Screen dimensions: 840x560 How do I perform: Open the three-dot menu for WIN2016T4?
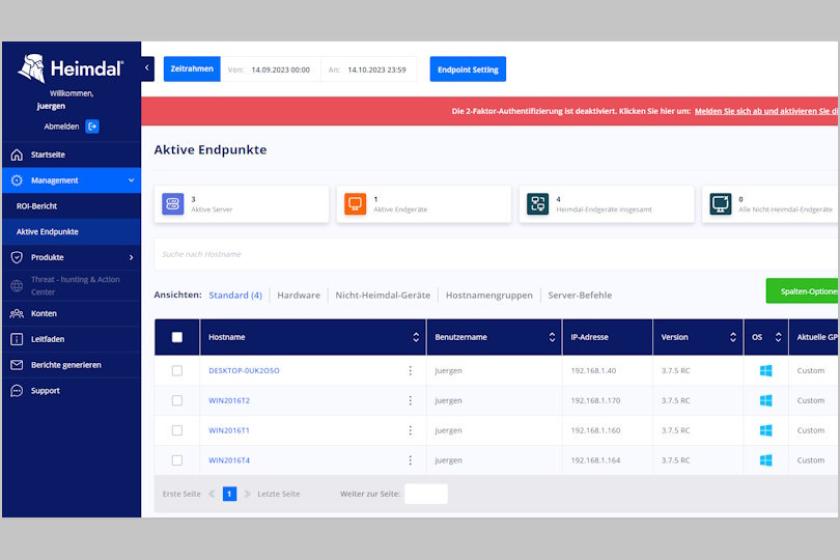point(410,460)
